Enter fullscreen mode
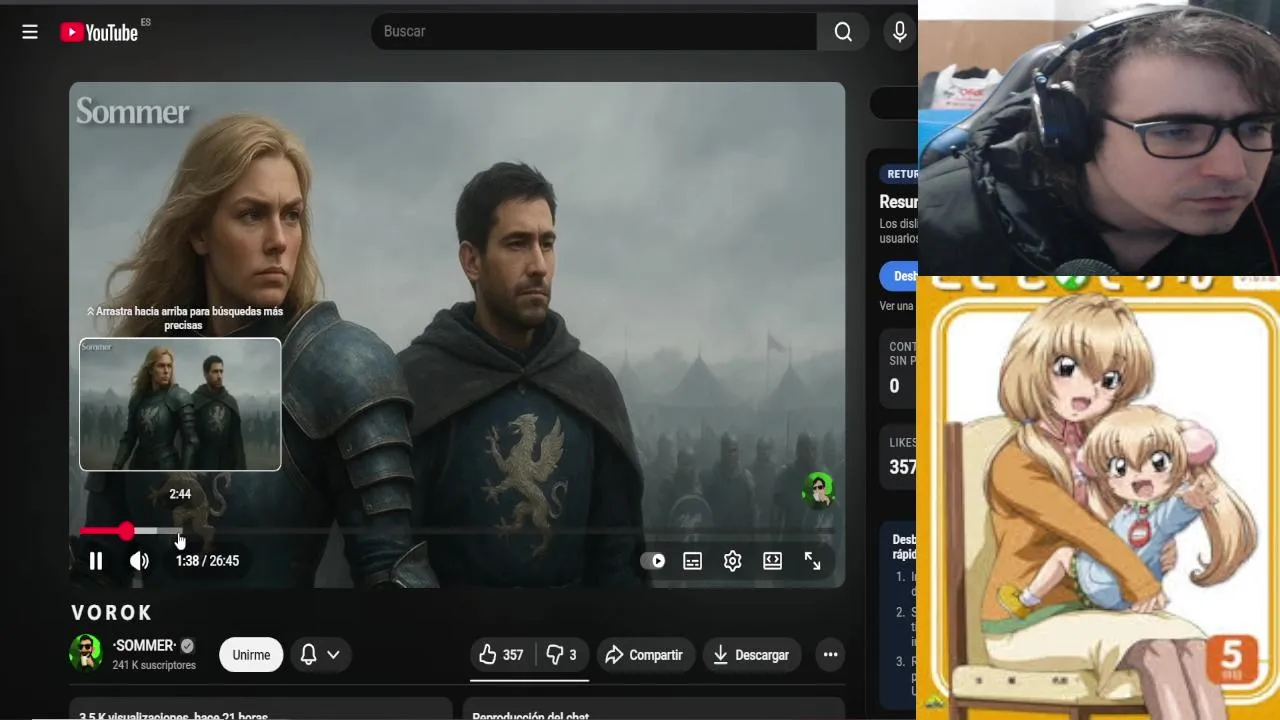1280x720 pixels. tap(813, 561)
